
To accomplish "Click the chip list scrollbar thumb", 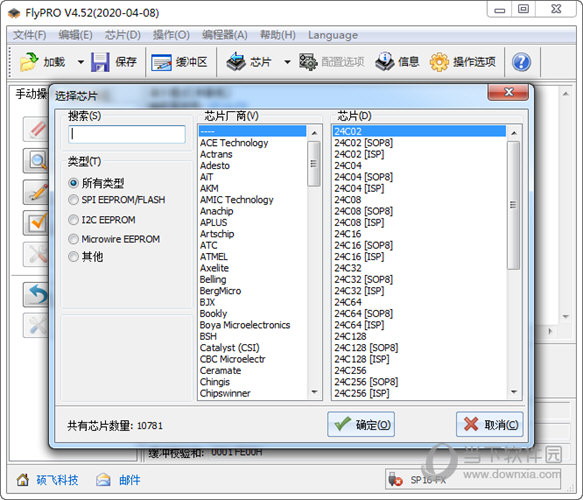I will pyautogui.click(x=513, y=205).
